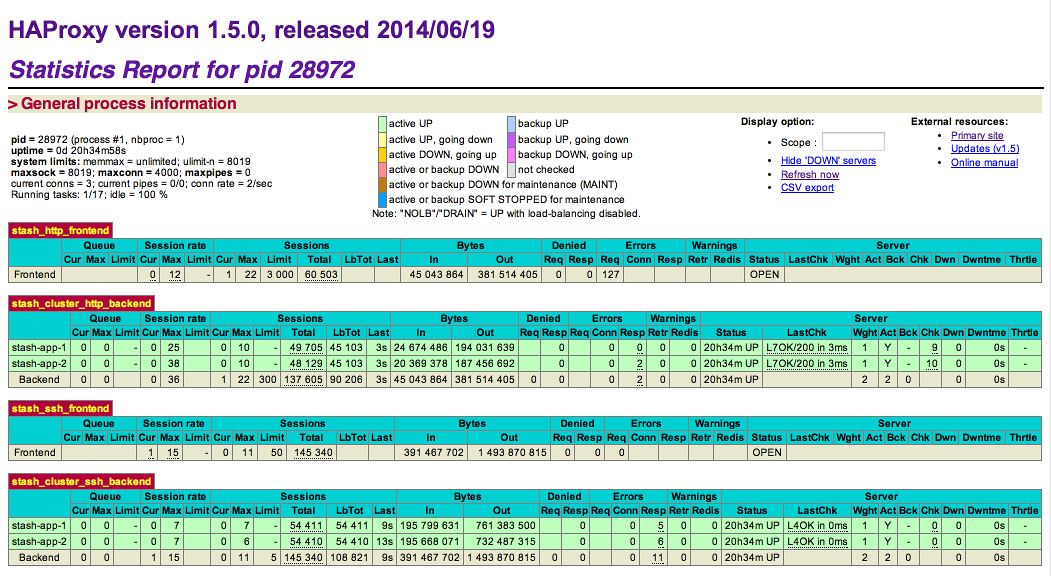Click the Statistics Report for pid 28972 heading
The height and width of the screenshot is (576, 1051).
click(182, 70)
